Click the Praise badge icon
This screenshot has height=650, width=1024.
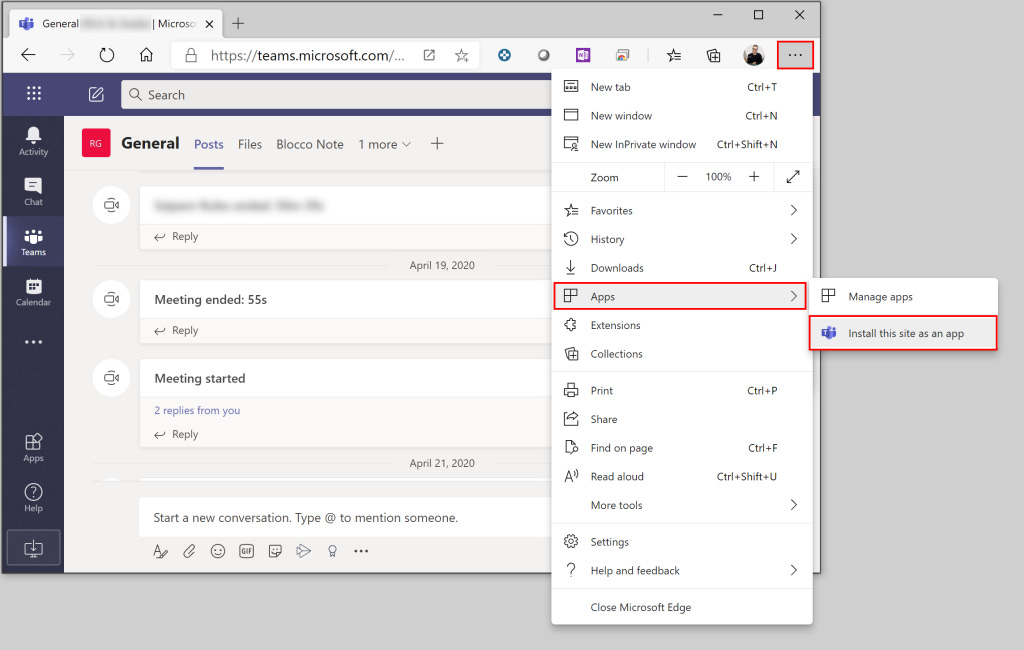(332, 551)
